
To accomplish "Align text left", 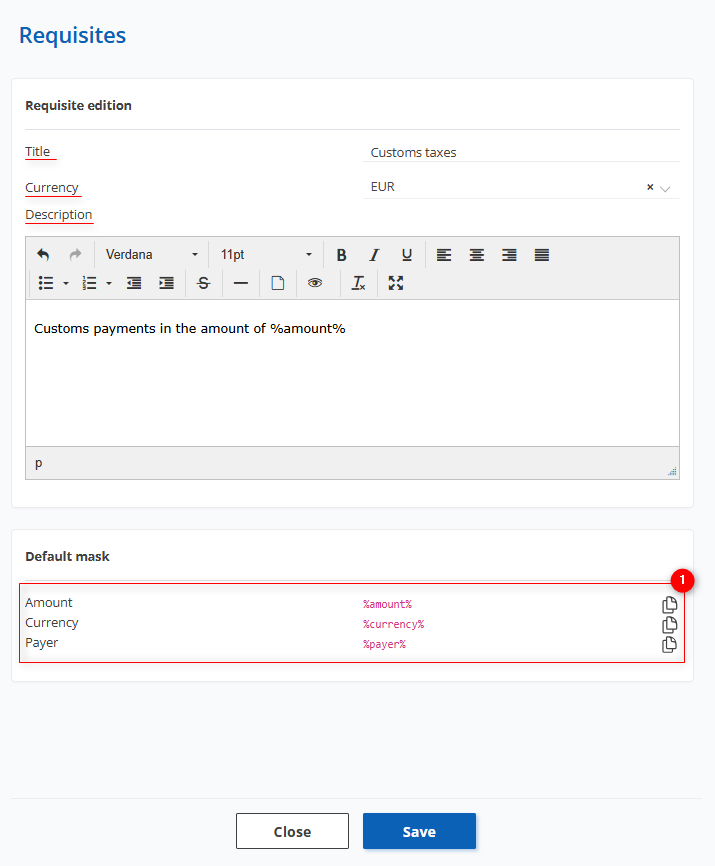I will pos(444,255).
